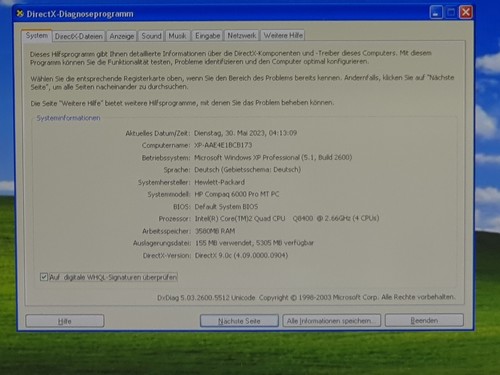
Task: Open the Netzwerk tab
Action: pos(242,35)
